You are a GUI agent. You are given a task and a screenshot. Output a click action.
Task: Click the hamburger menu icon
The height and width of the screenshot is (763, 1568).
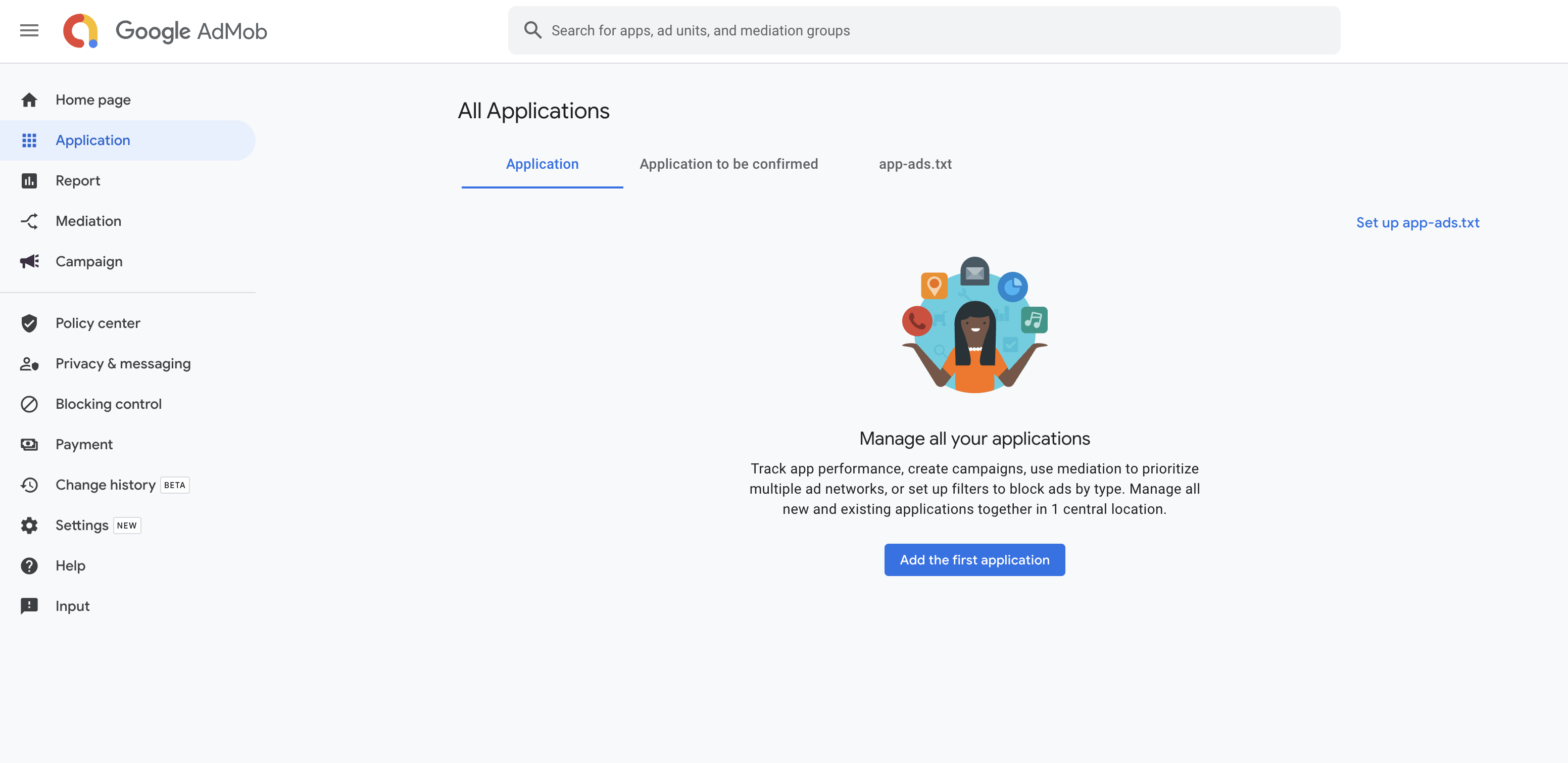[x=29, y=30]
